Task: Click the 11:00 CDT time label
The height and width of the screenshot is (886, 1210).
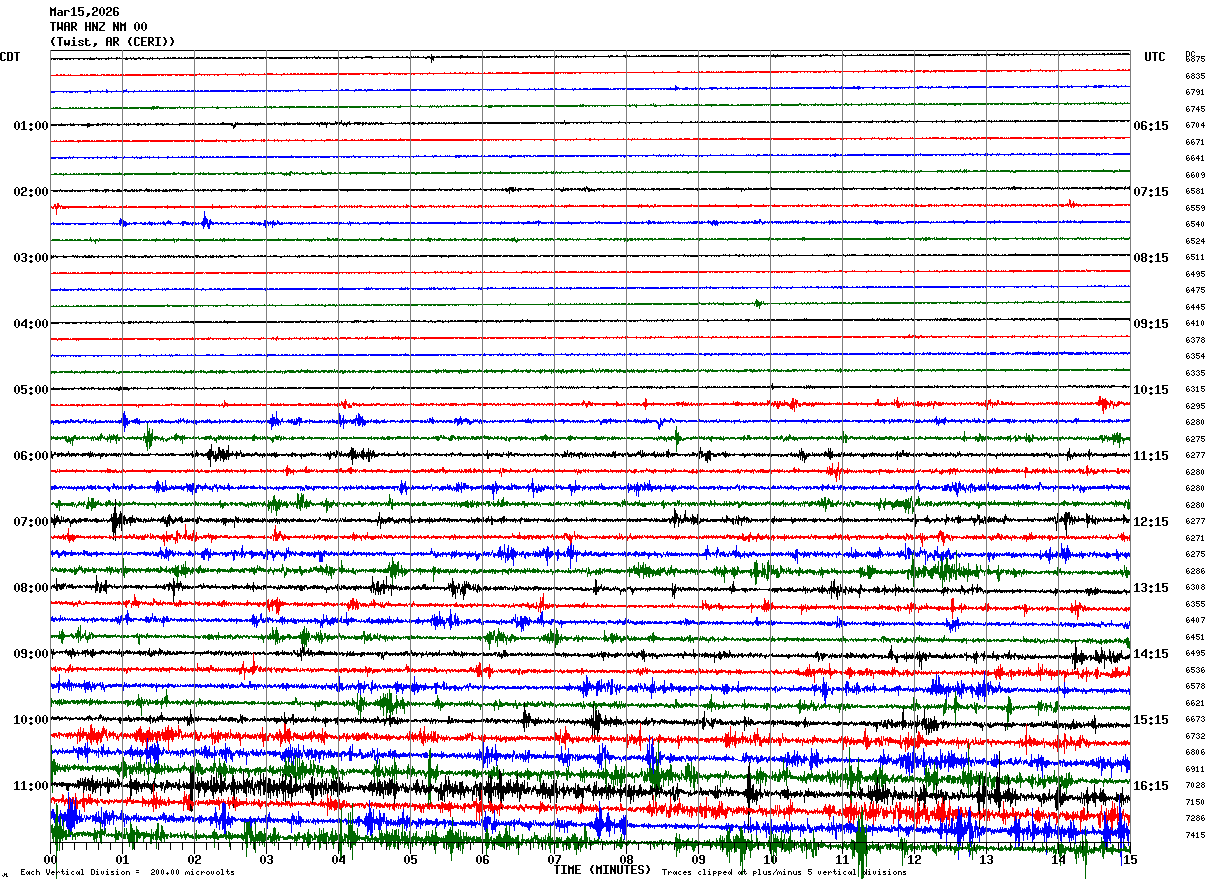Action: [x=31, y=786]
